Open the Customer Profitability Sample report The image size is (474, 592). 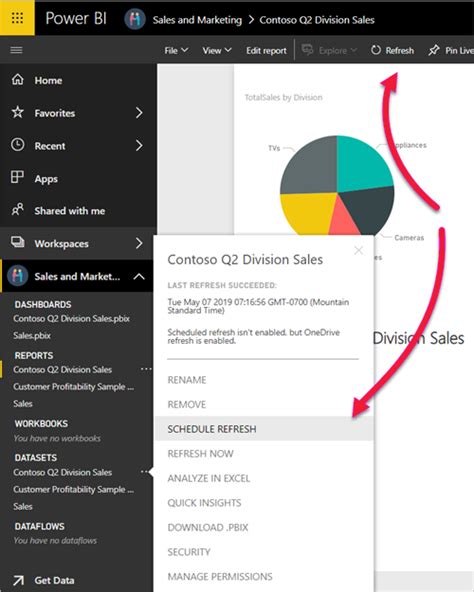74,387
